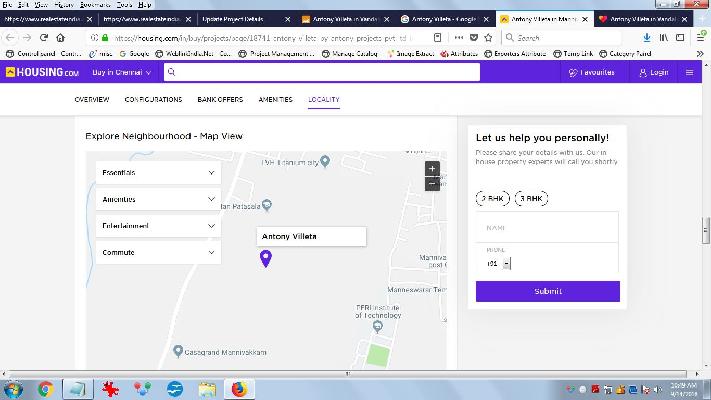Screen dimensions: 711x400
Task: Show more bookmarks chevron
Action: (700, 54)
